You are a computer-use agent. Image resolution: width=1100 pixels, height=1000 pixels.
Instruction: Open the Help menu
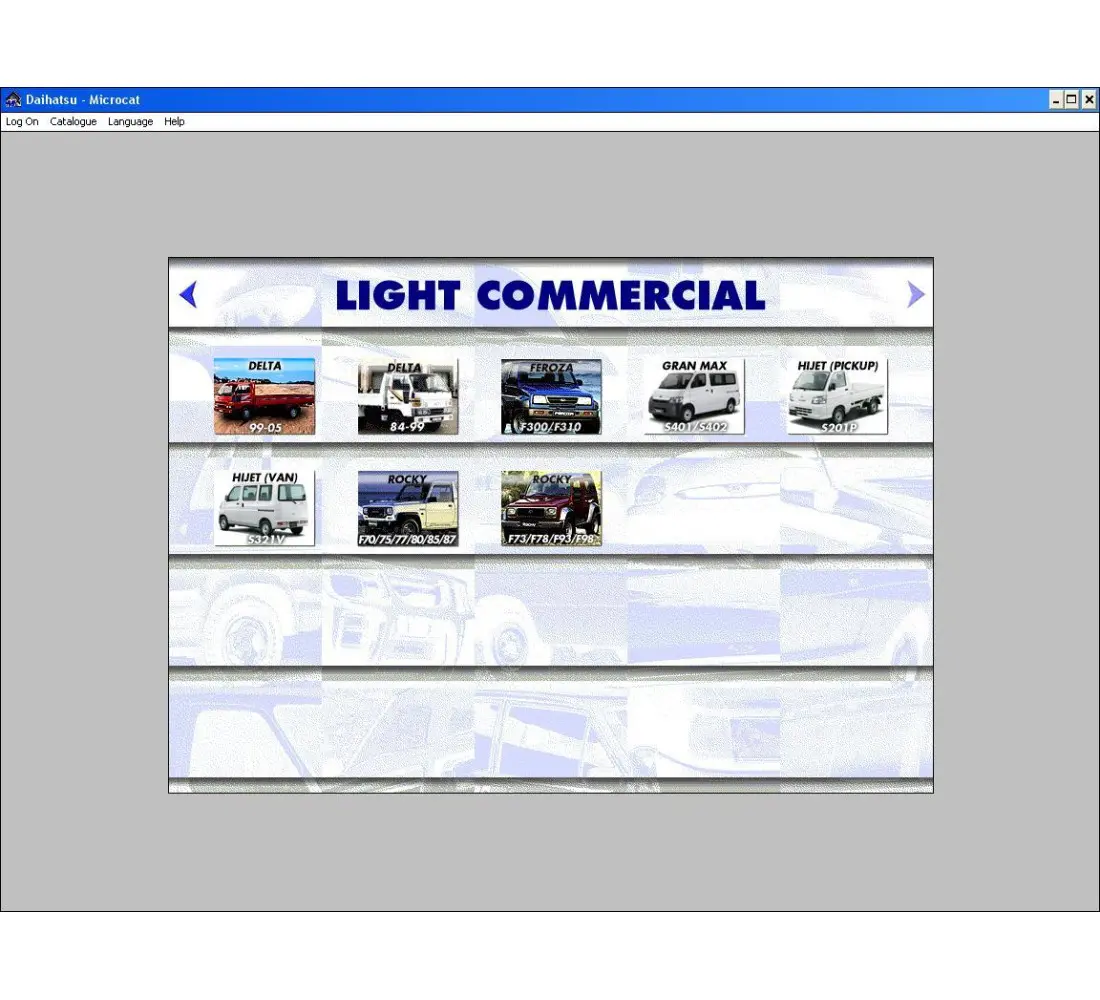point(174,121)
